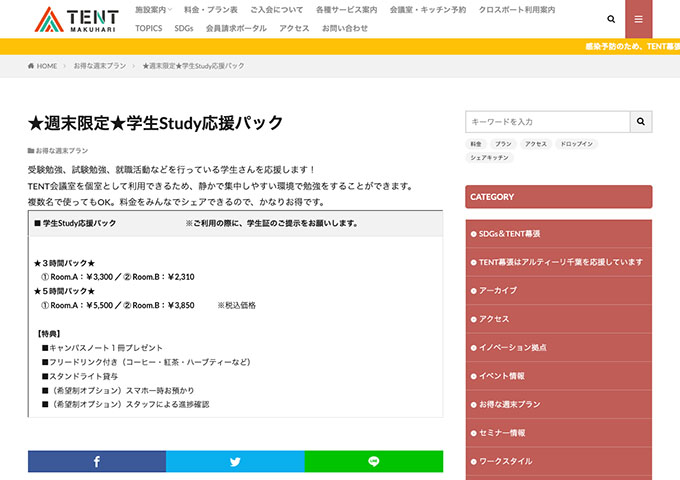Open お問い合わせ menu item
This screenshot has width=680, height=480.
pos(345,28)
